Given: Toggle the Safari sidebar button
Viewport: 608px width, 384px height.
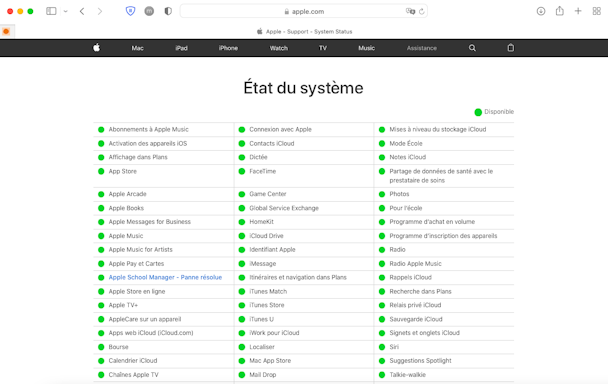Looking at the screenshot, I should point(51,11).
